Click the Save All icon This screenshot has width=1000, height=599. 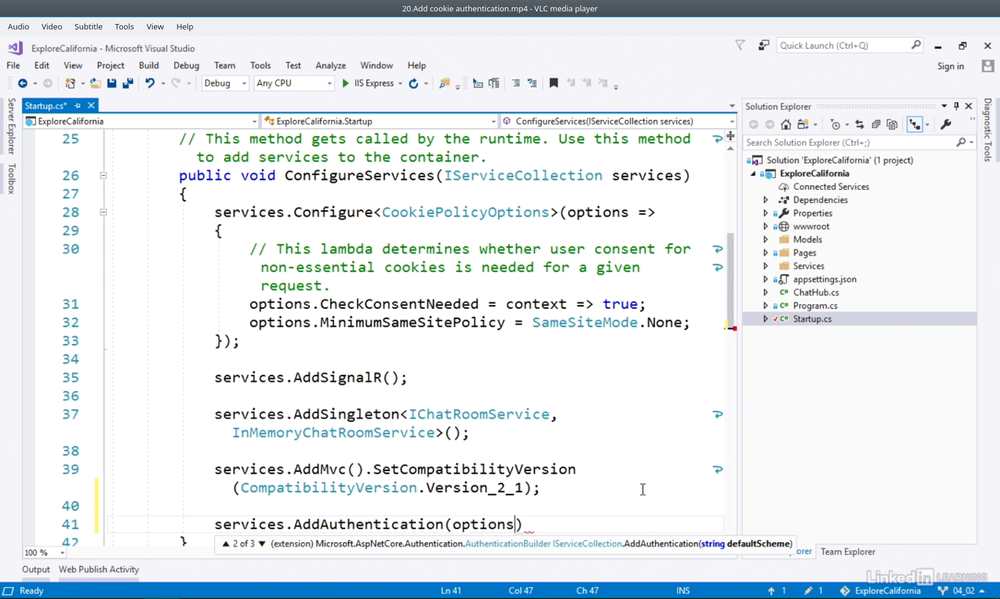[x=128, y=84]
